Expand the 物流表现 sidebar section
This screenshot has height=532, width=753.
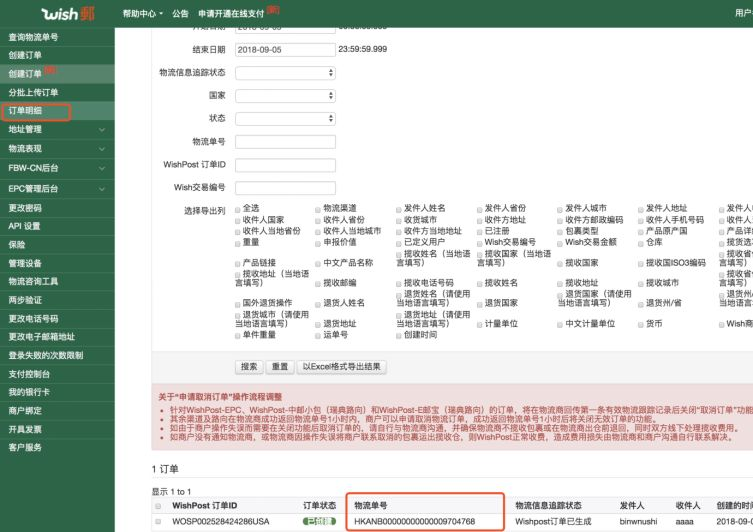[x=57, y=149]
